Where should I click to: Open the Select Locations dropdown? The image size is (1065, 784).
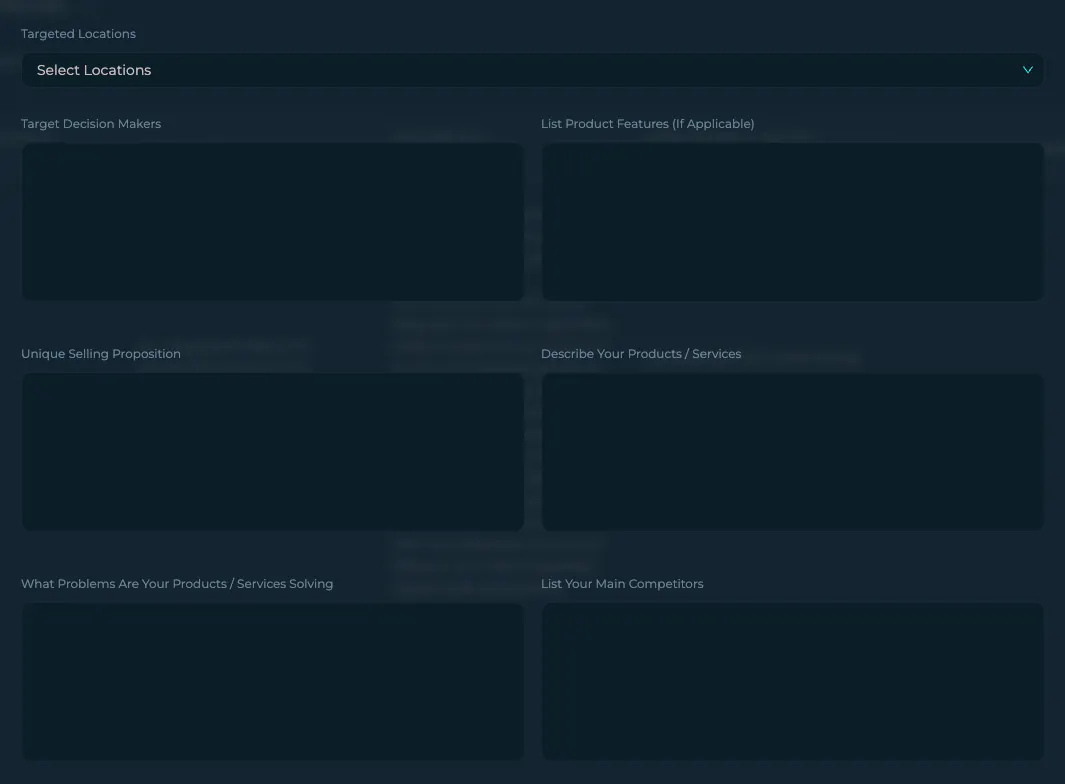[532, 70]
